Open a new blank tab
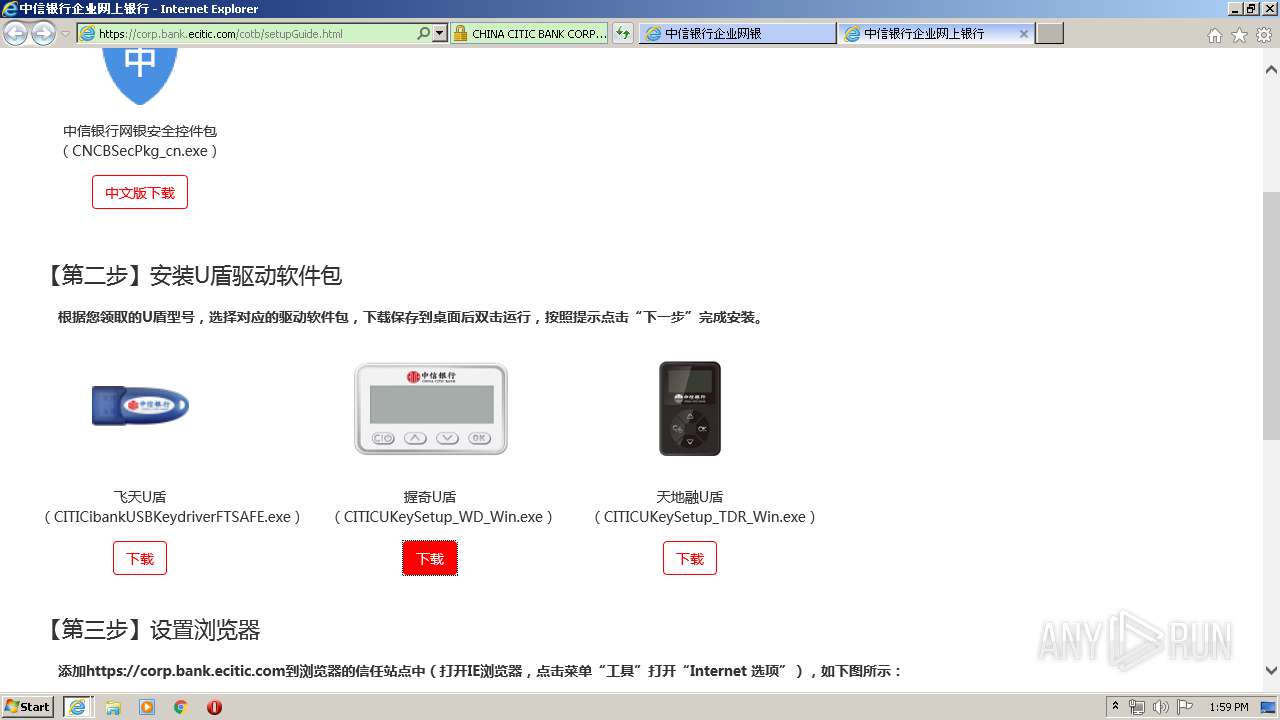 click(1049, 34)
